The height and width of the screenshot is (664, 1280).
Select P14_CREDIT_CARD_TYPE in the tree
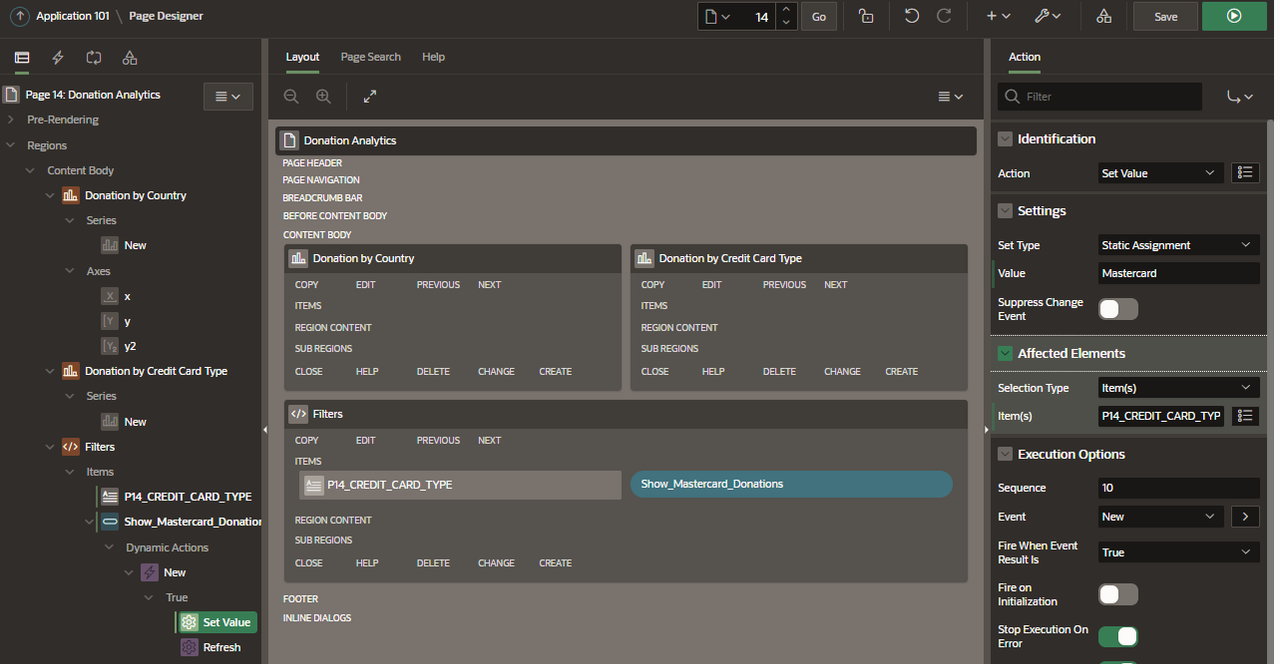pos(176,497)
